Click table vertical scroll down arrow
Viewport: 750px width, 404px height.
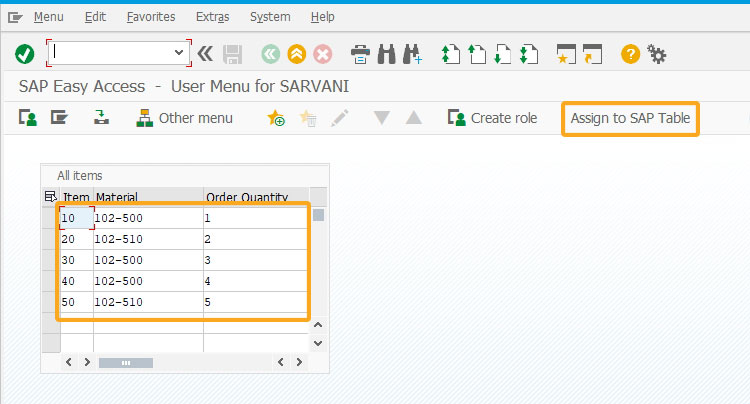pos(318,343)
